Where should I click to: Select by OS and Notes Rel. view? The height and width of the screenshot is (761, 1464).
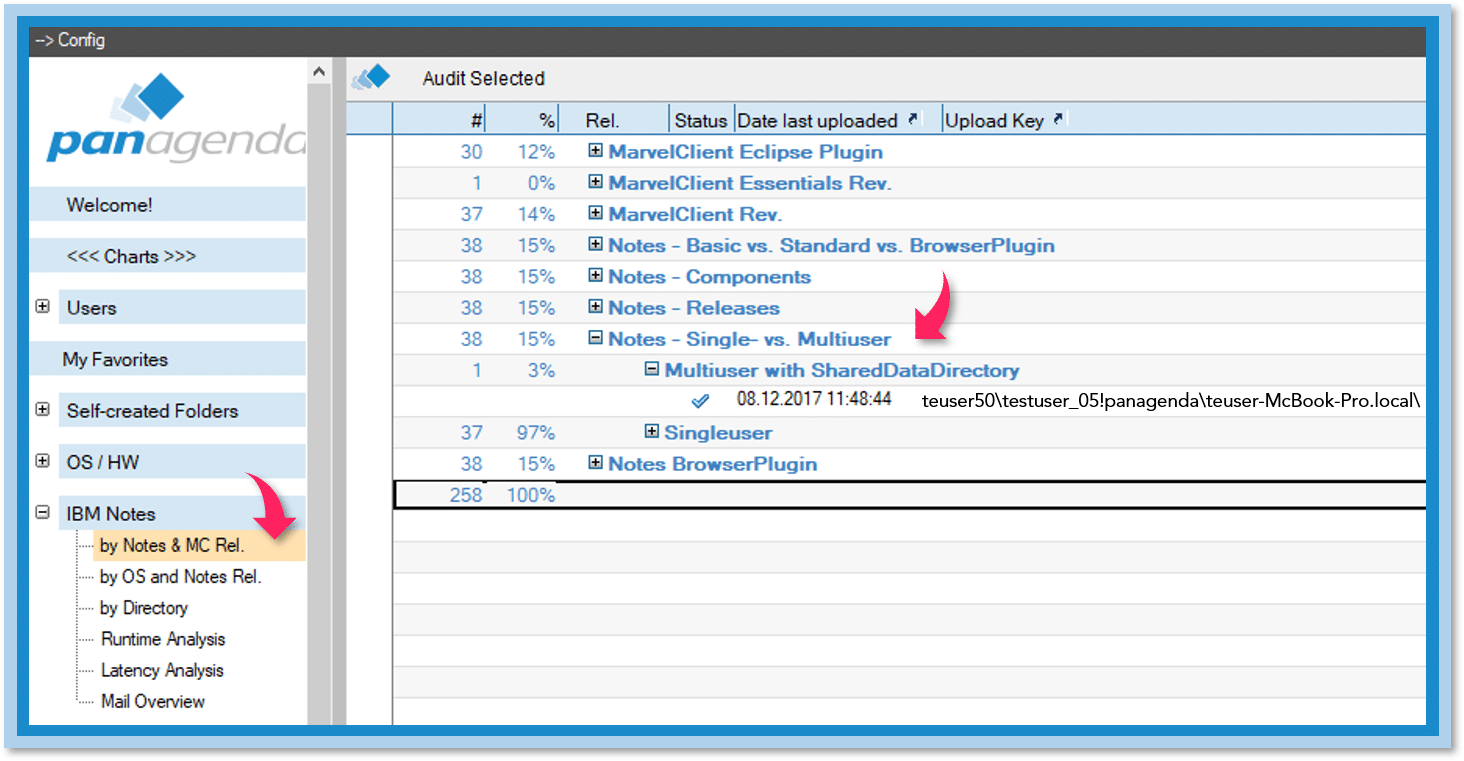point(180,577)
